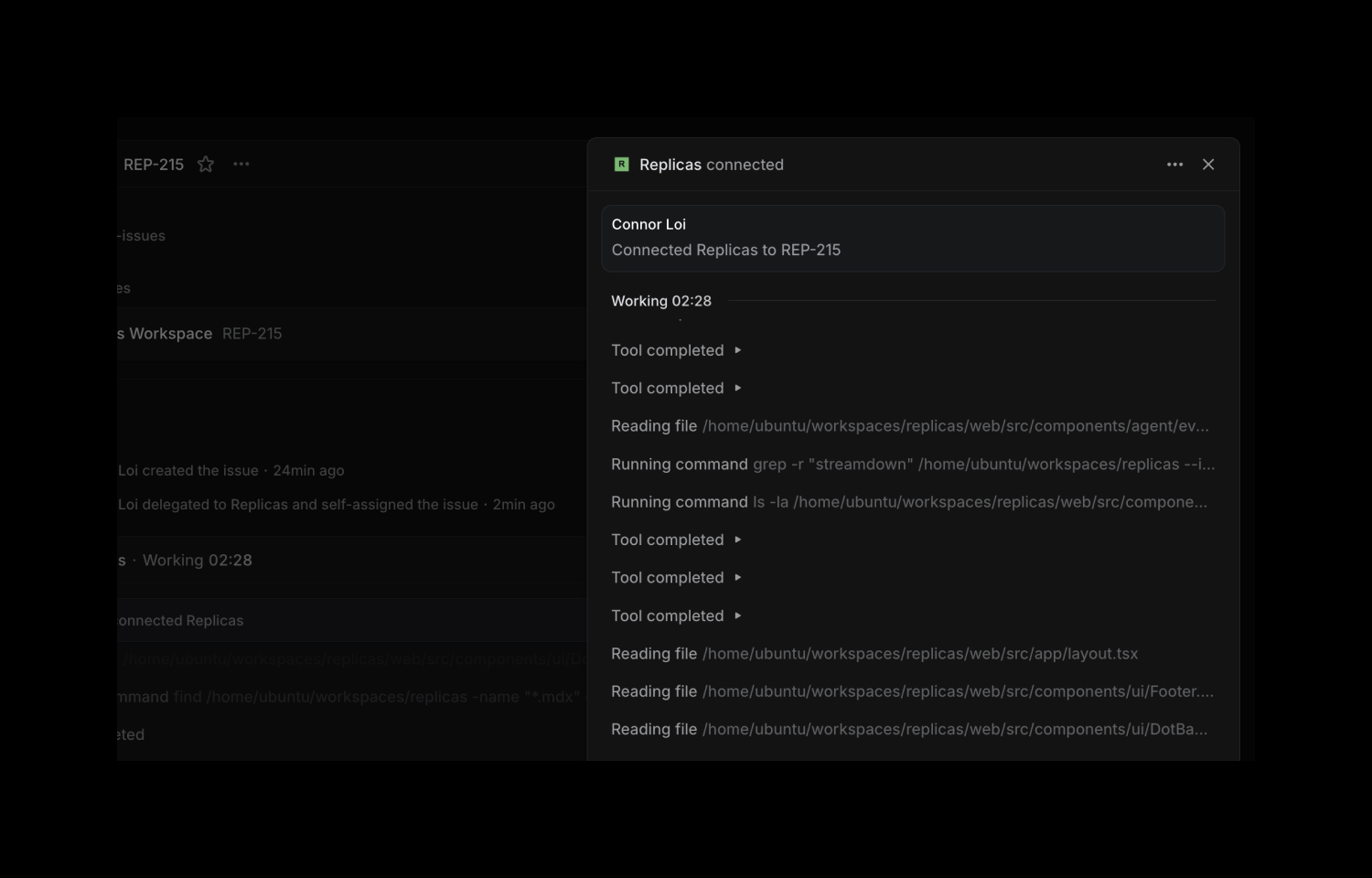The height and width of the screenshot is (878, 1372).
Task: Close the Replicas connected panel
Action: point(1208,165)
